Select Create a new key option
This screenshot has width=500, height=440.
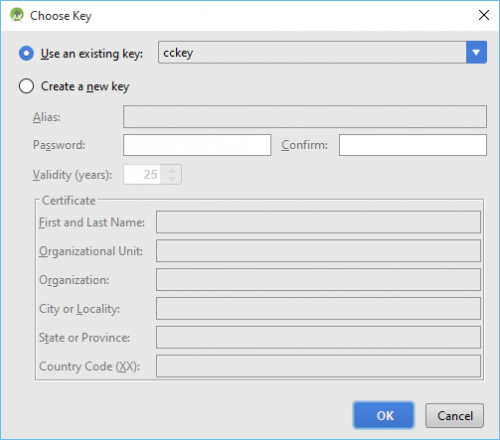(x=26, y=86)
